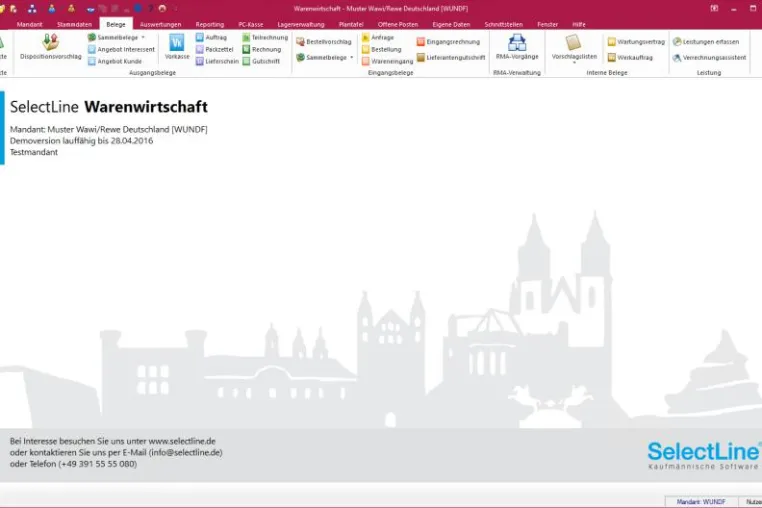This screenshot has width=762, height=508.
Task: Expand Sammelbelege dropdown in Ausgangsbelege group
Action: tap(143, 37)
